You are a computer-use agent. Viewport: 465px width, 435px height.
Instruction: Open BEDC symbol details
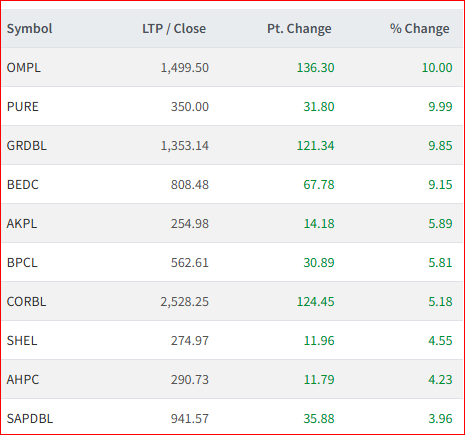(x=23, y=185)
